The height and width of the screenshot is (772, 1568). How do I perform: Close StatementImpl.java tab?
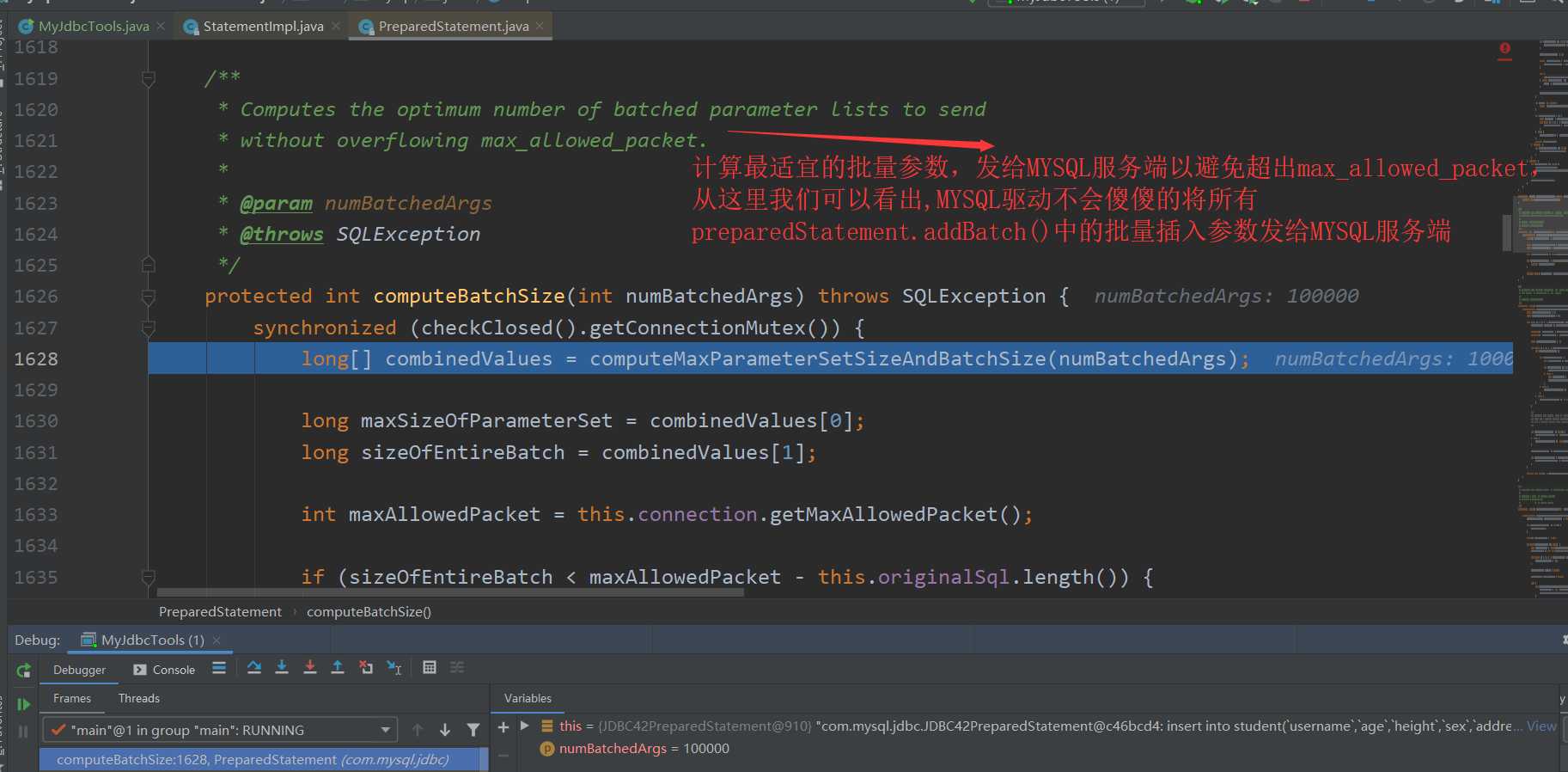pyautogui.click(x=336, y=27)
